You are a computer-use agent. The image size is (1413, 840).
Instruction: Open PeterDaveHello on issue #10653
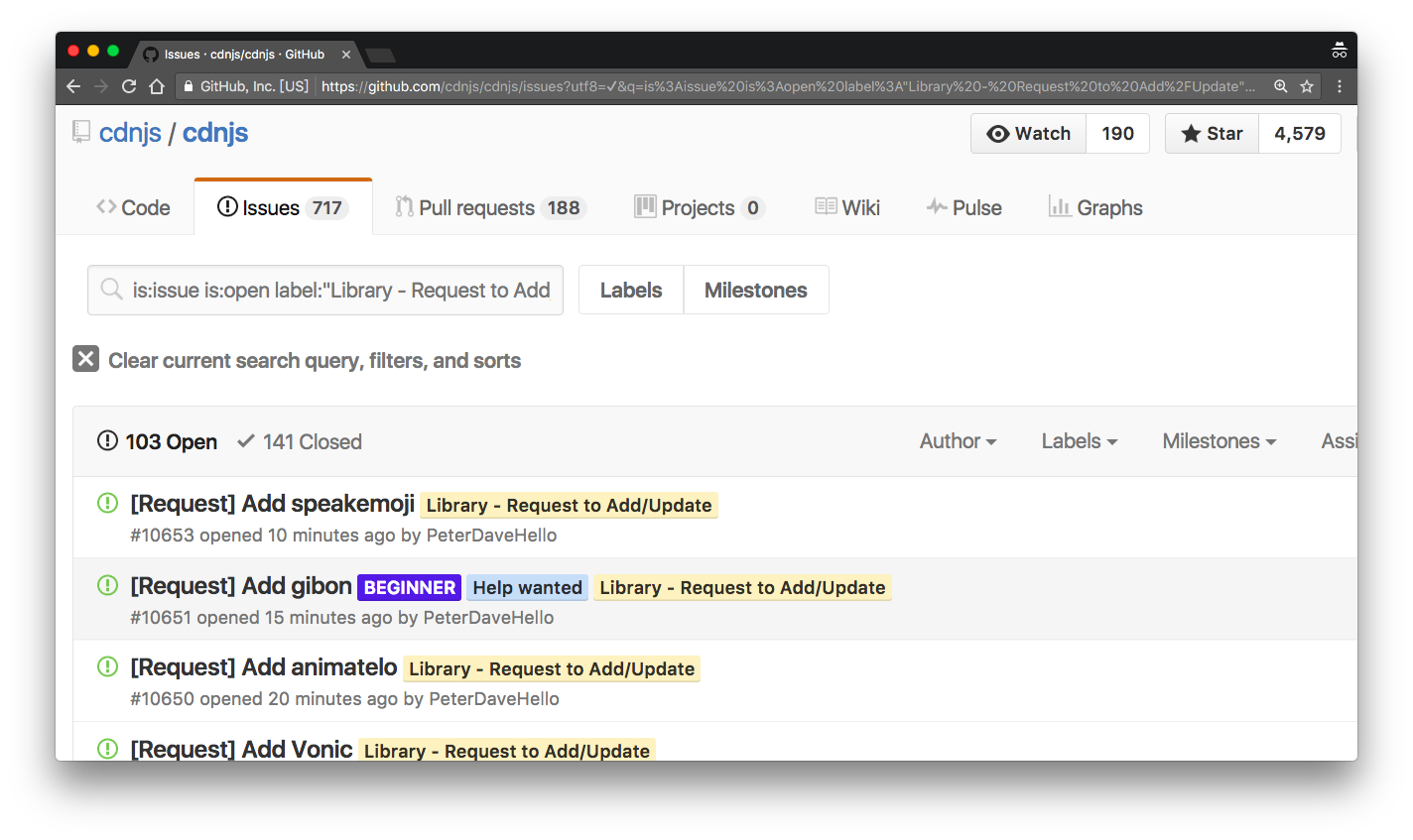(x=491, y=536)
